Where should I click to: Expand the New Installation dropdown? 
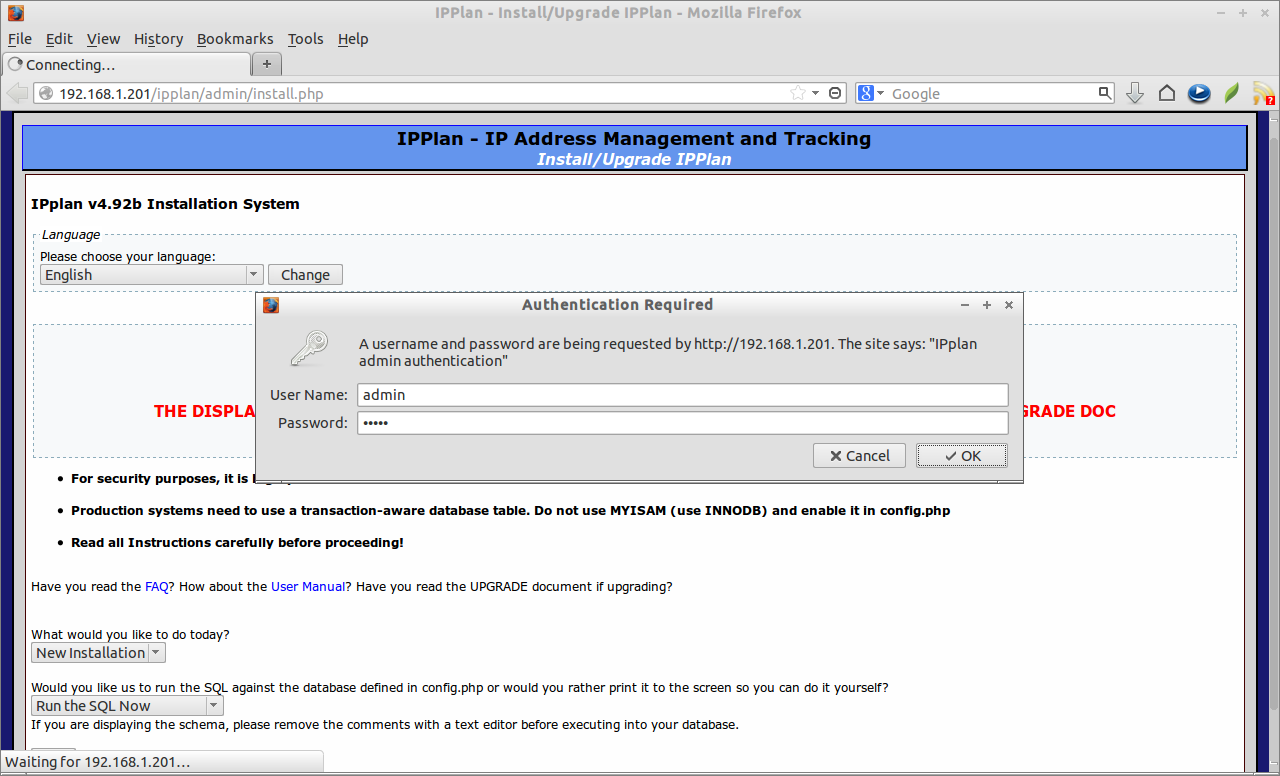click(98, 653)
